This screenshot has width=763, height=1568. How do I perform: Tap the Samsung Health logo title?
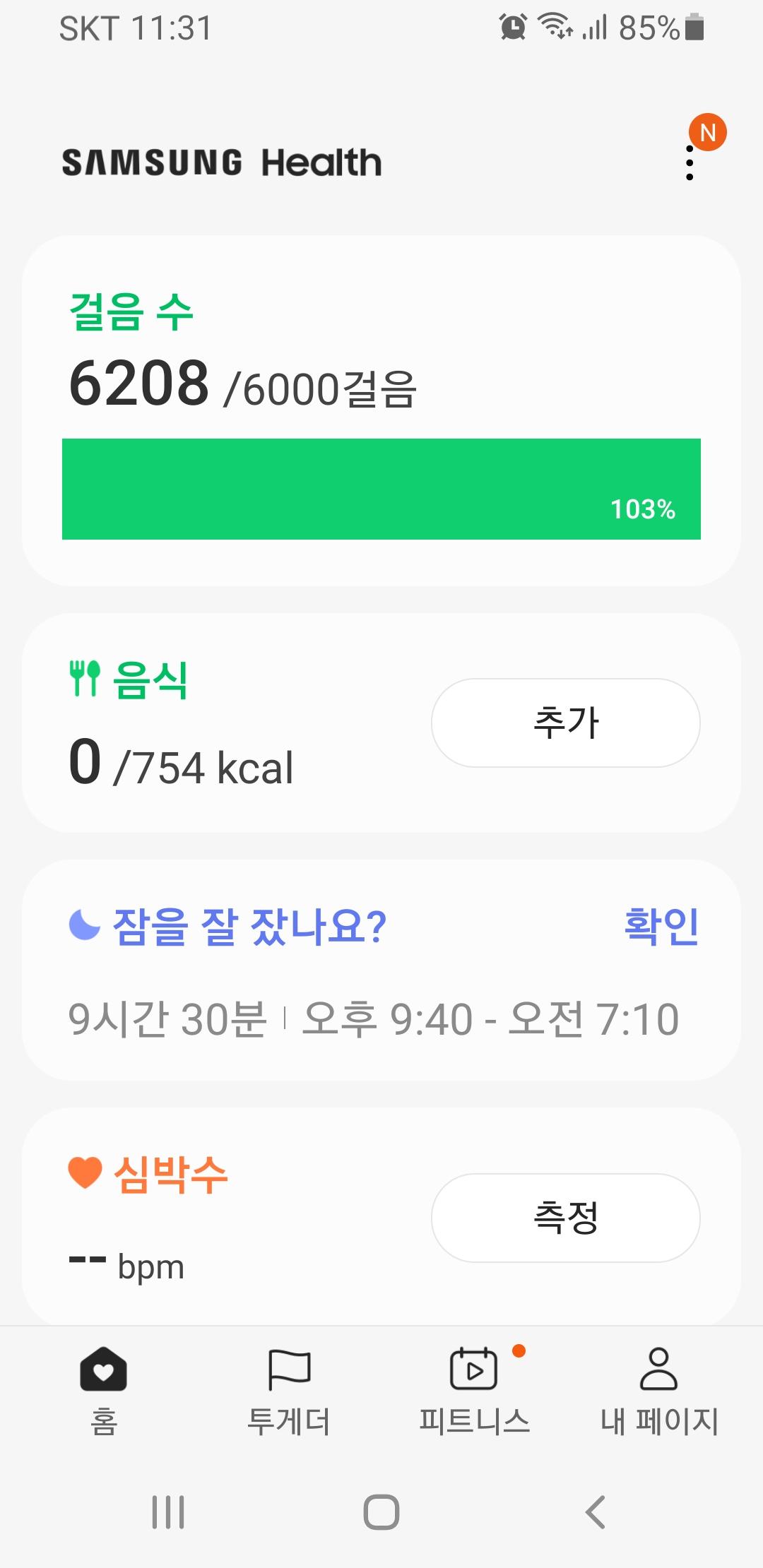click(x=222, y=162)
